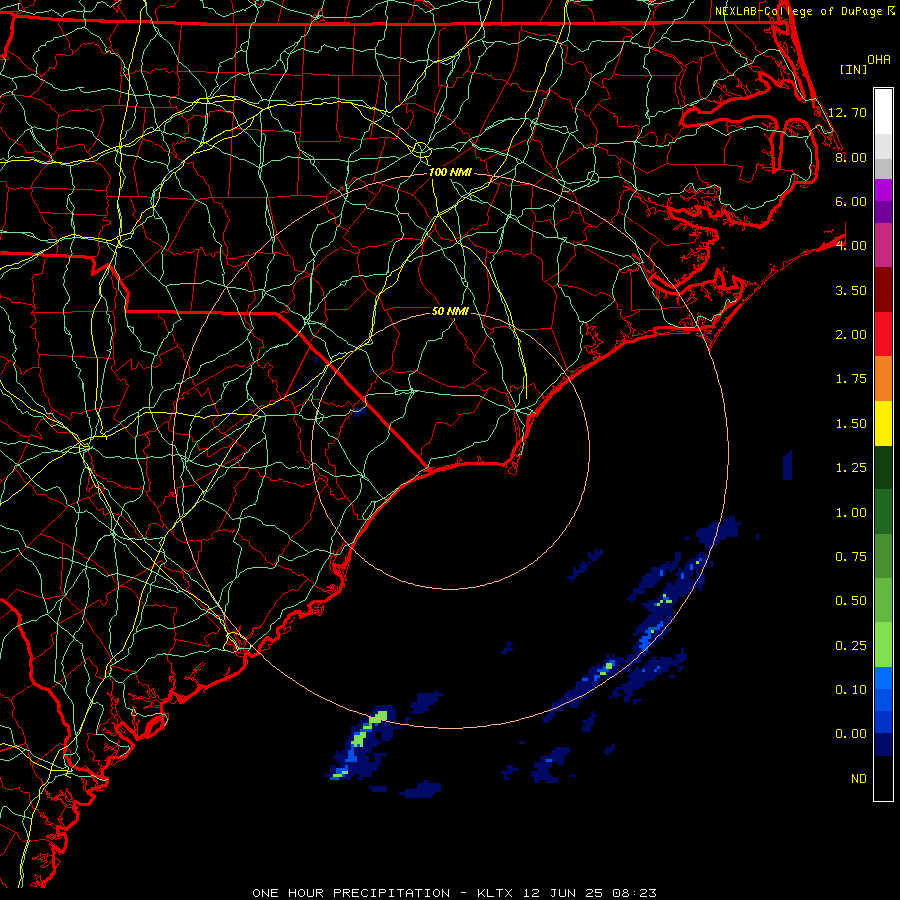Click the 4.00 legend value

tap(851, 246)
